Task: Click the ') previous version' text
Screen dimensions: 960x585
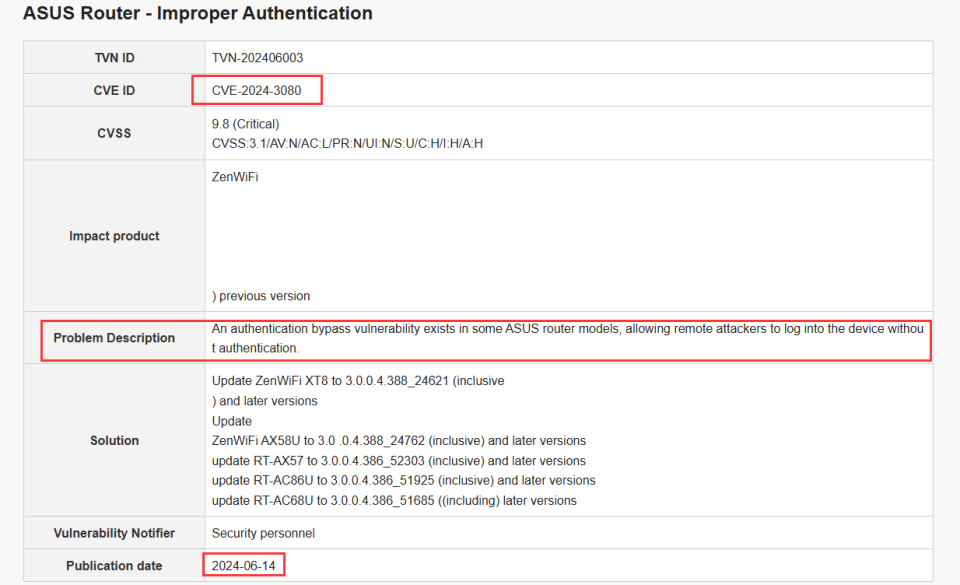Action: point(261,296)
